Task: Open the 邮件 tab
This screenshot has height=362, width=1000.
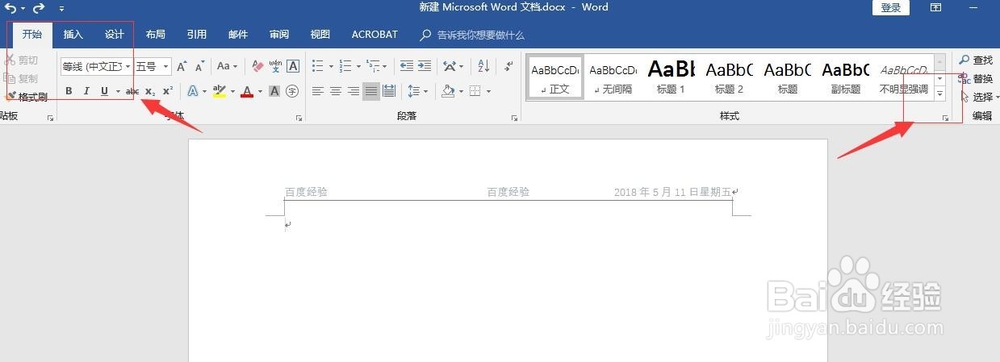Action: 238,34
